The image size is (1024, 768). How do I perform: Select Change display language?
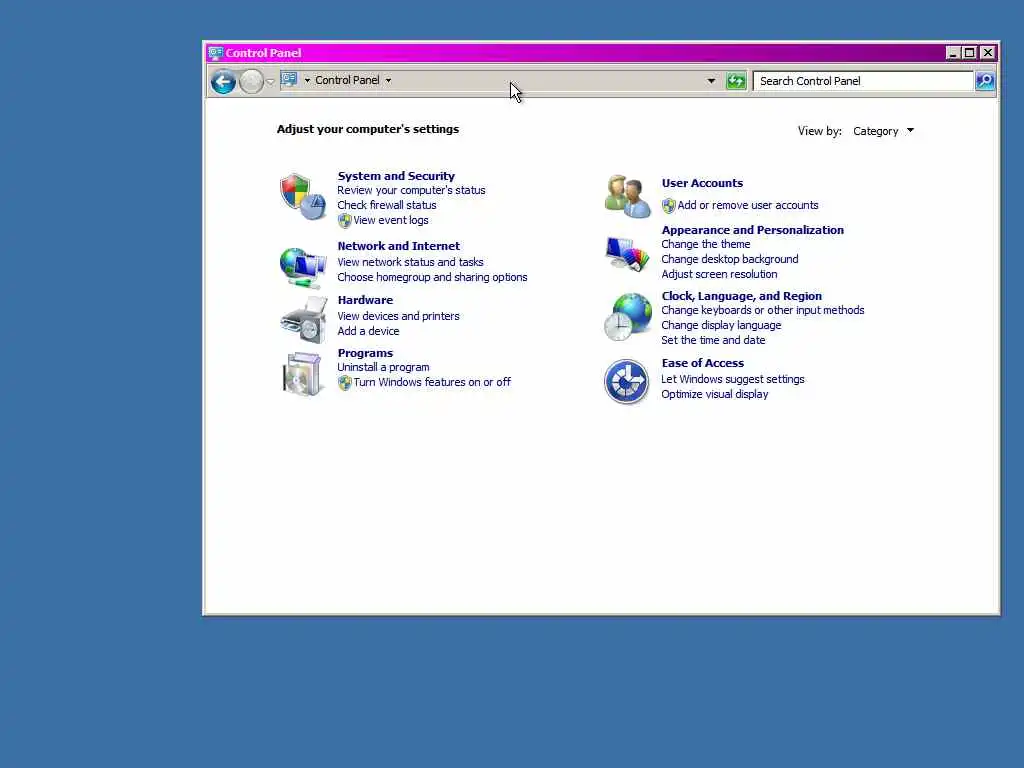click(x=721, y=325)
